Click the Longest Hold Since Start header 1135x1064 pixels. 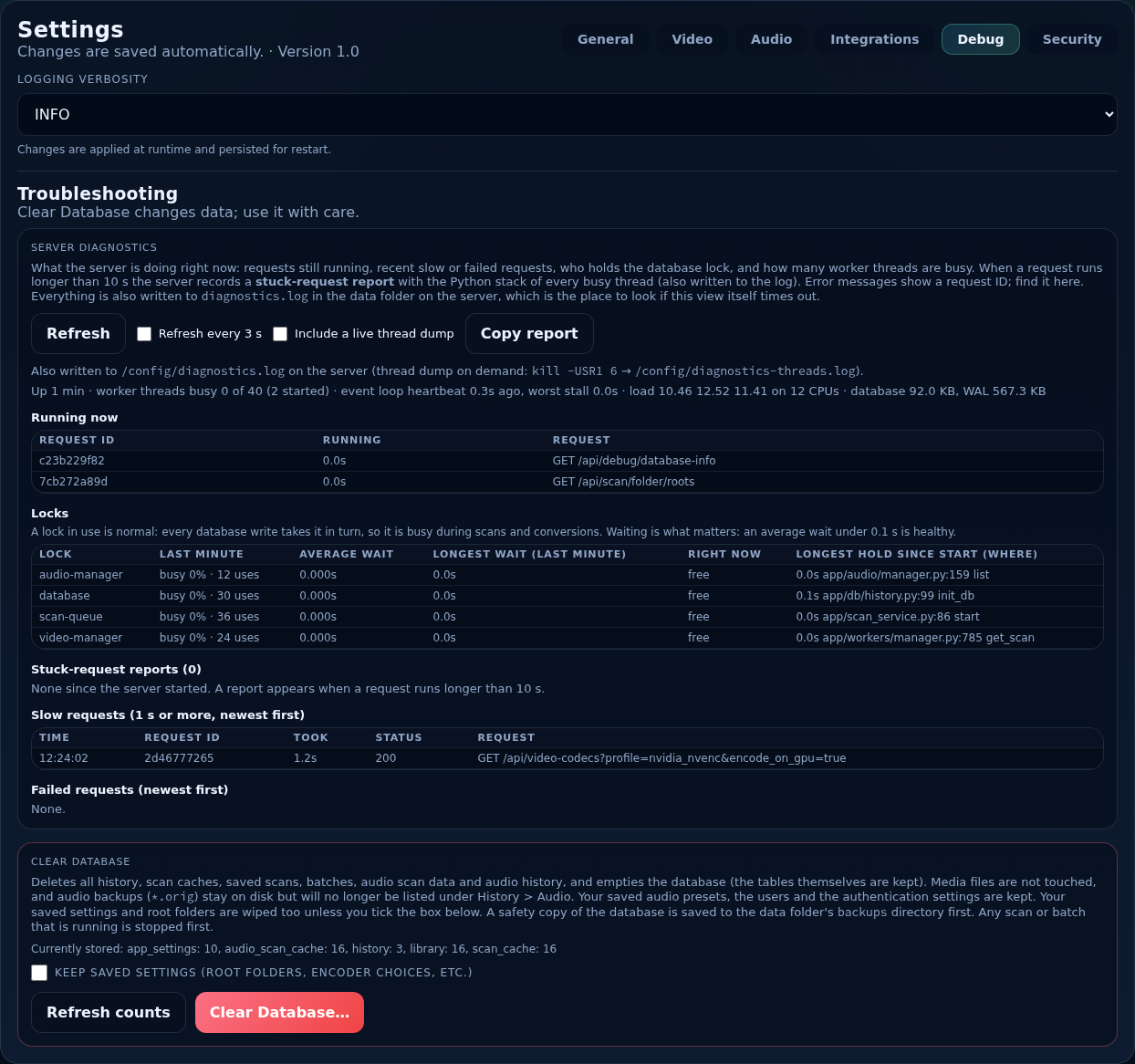[916, 554]
